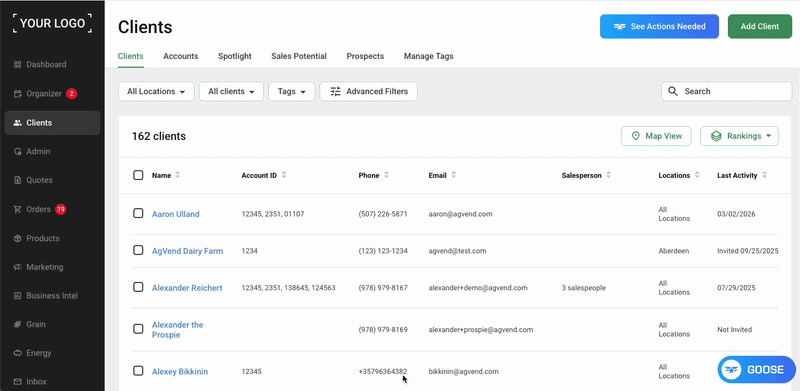The width and height of the screenshot is (800, 391).
Task: Sort by Account ID column arrows
Action: point(284,175)
